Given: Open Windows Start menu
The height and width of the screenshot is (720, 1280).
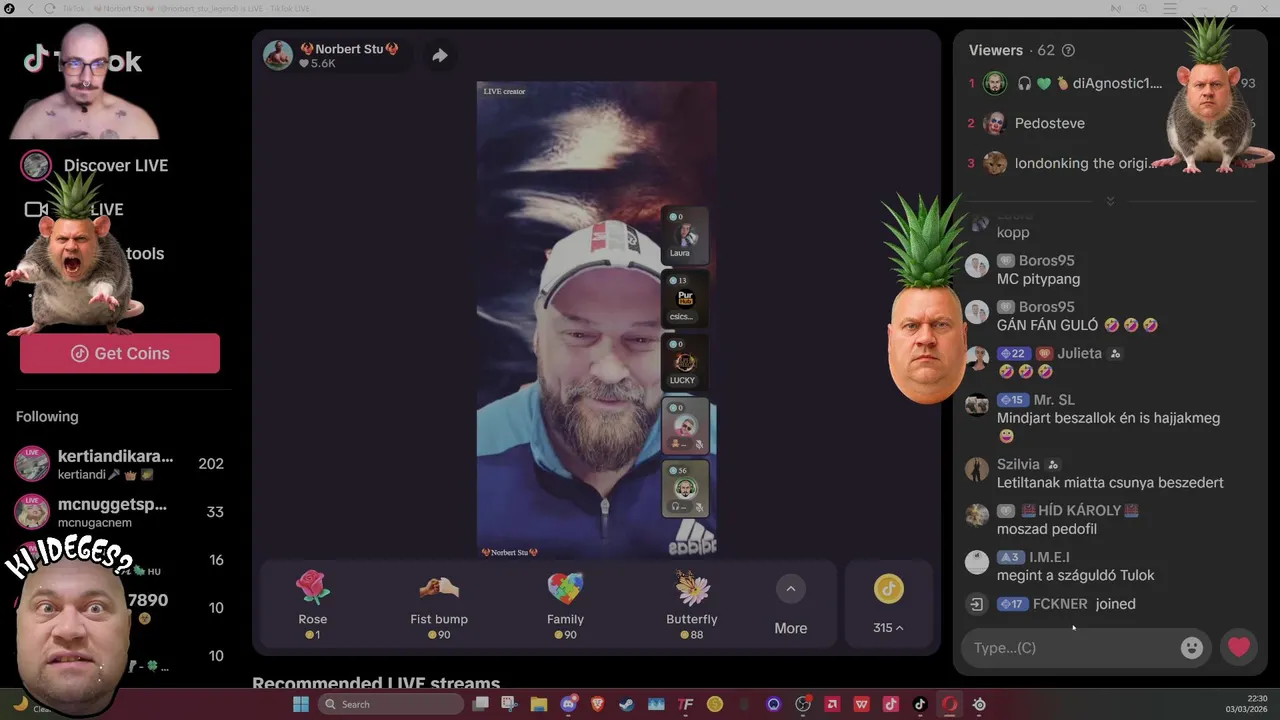Looking at the screenshot, I should click(x=301, y=704).
